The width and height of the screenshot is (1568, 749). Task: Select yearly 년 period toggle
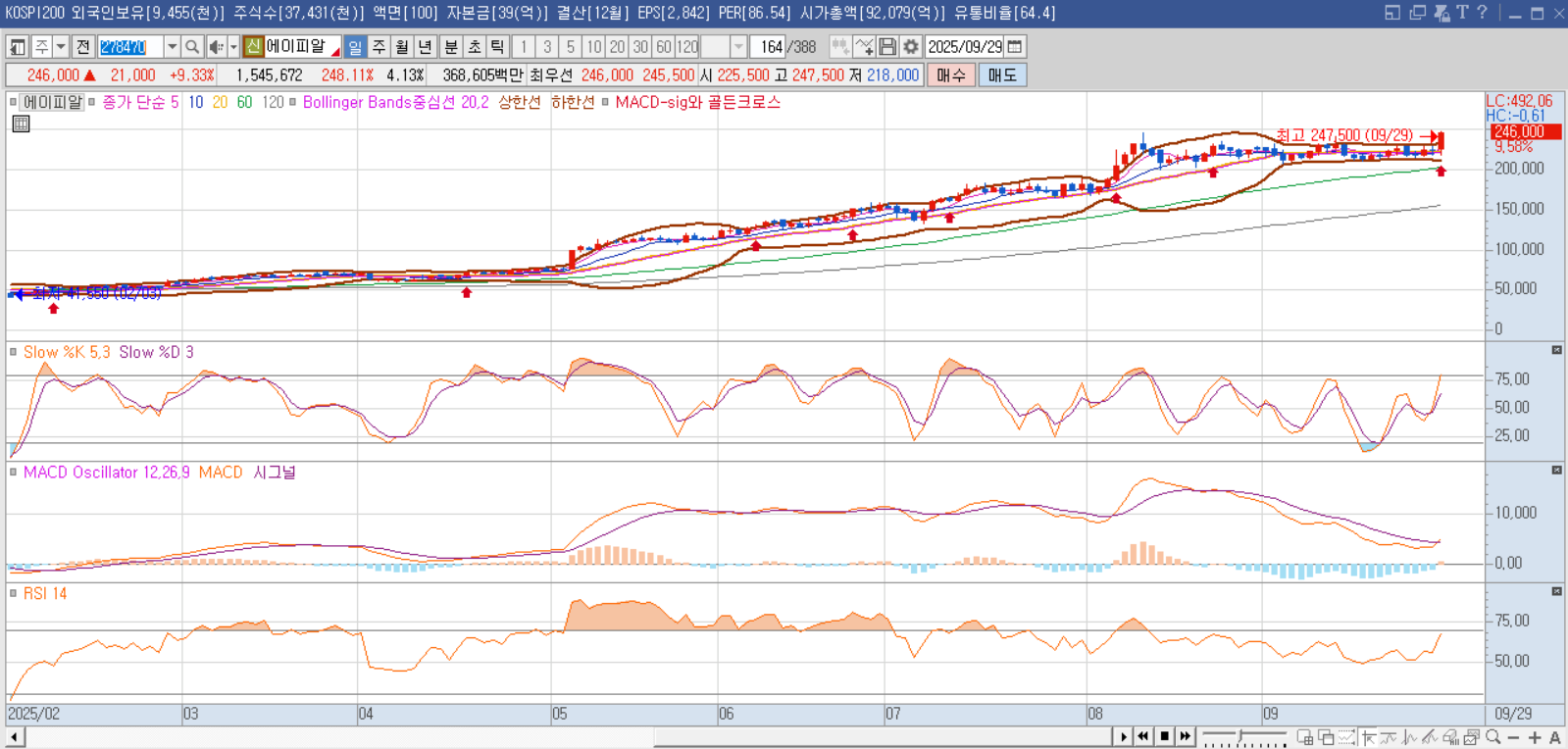coord(426,47)
